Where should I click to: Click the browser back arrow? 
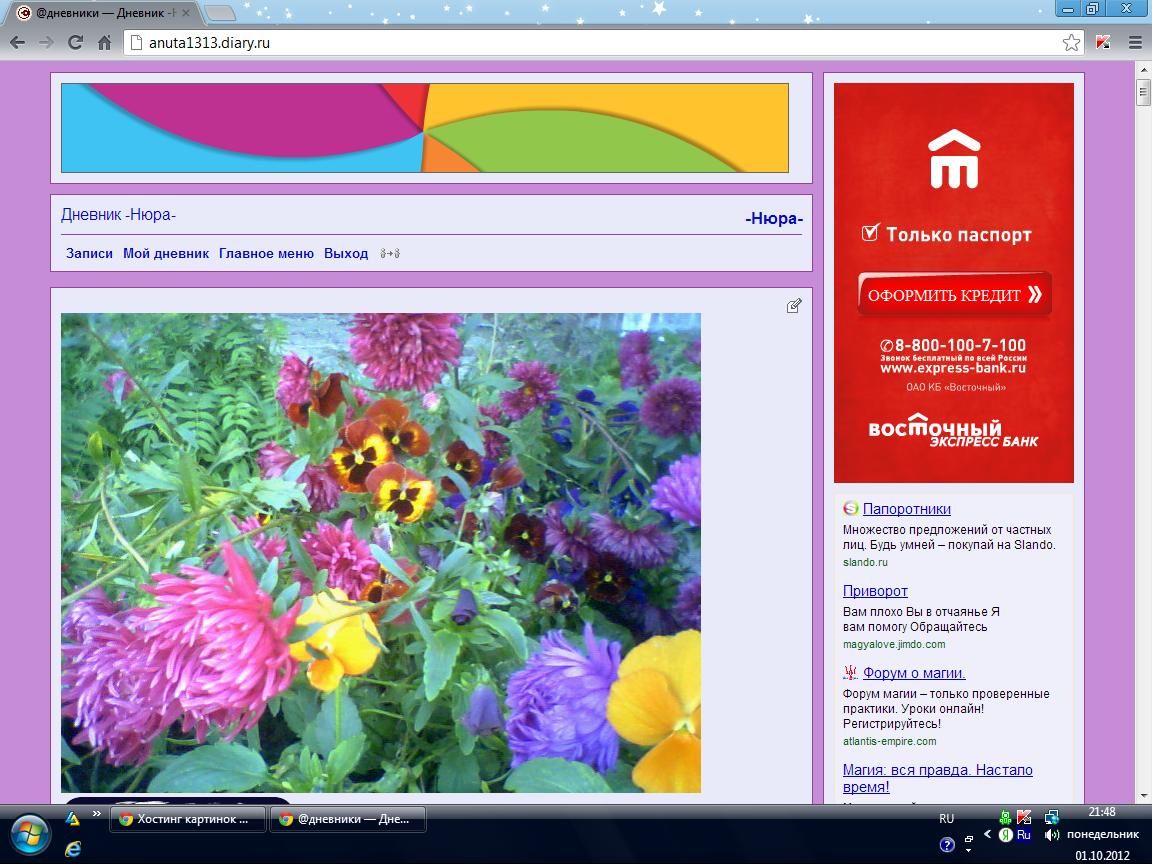[x=18, y=43]
